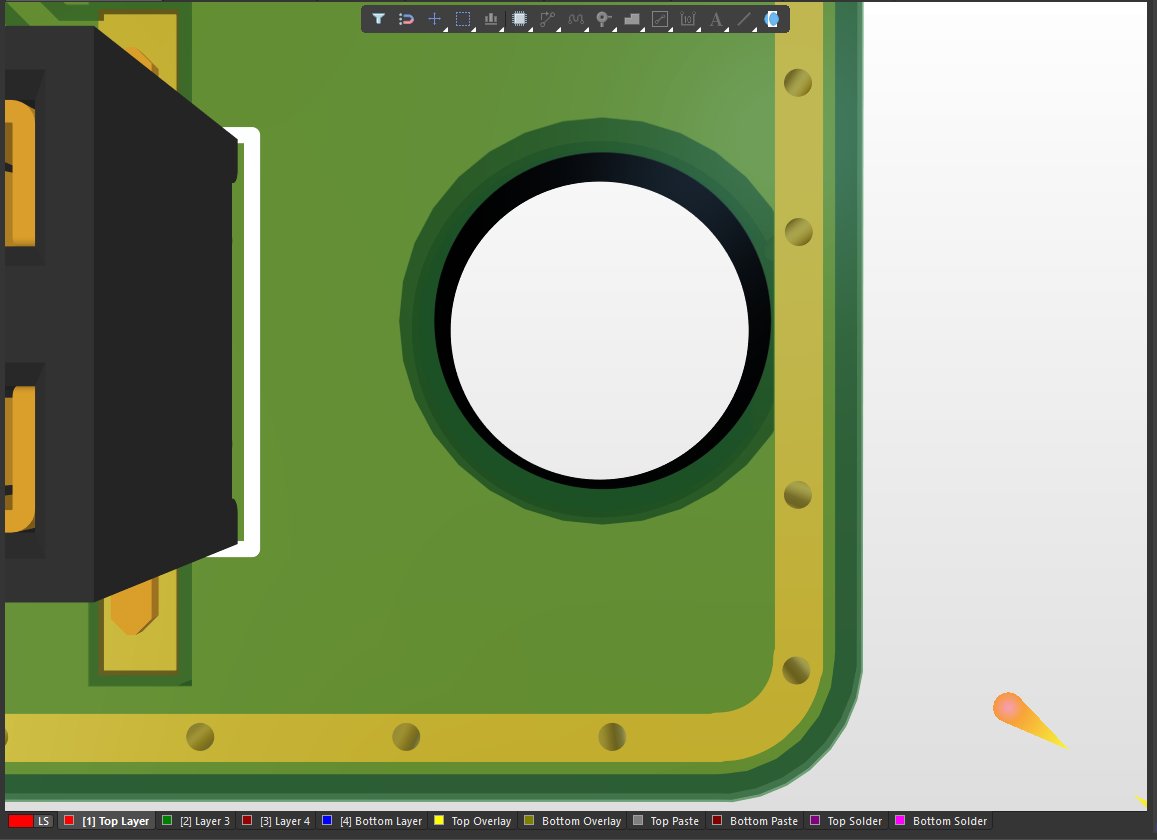
Task: Open the Snap options magnet icon
Action: [406, 19]
